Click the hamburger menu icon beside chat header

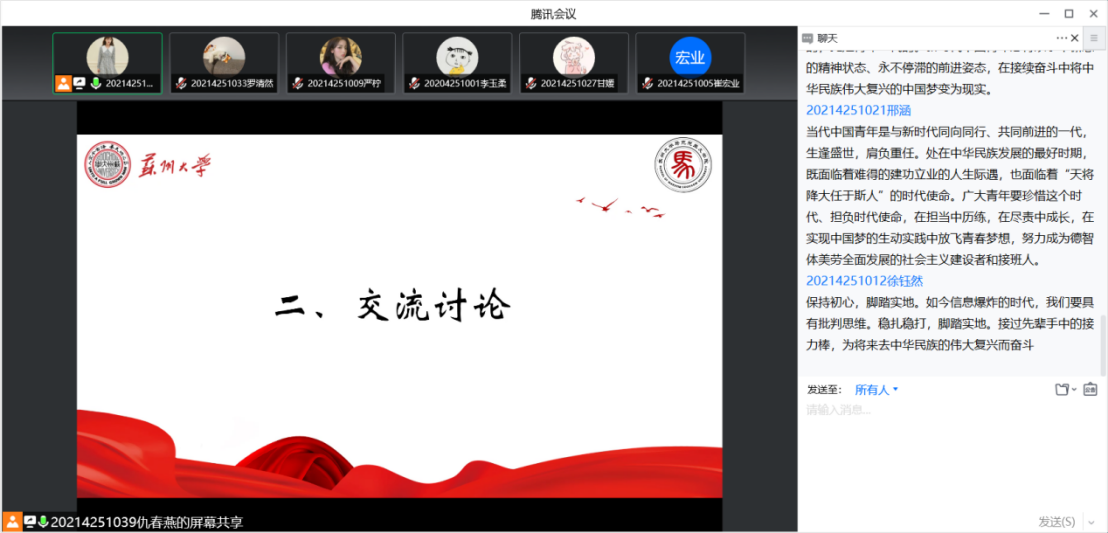(x=1093, y=38)
